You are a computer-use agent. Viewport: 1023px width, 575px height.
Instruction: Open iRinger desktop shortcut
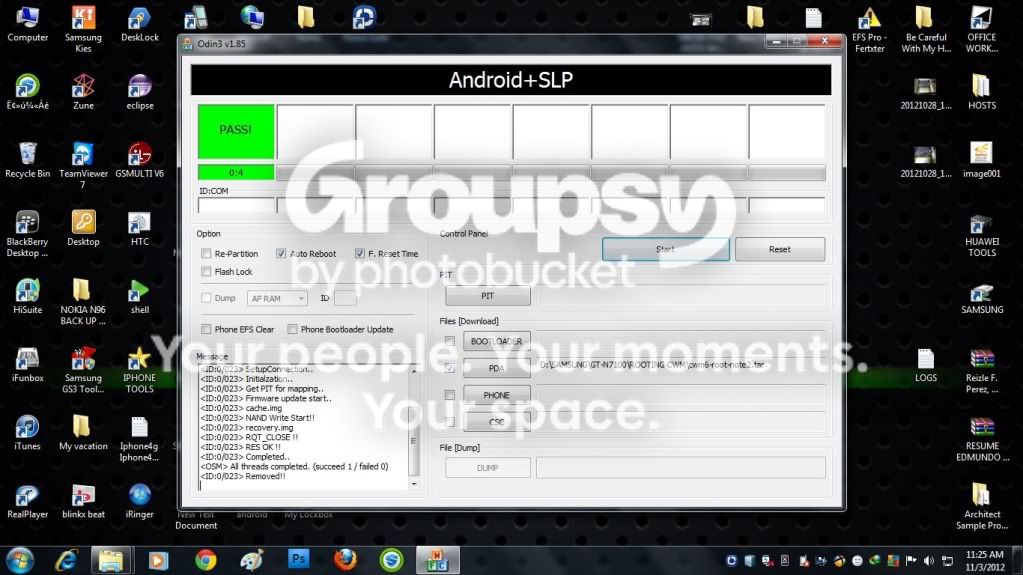pos(140,501)
